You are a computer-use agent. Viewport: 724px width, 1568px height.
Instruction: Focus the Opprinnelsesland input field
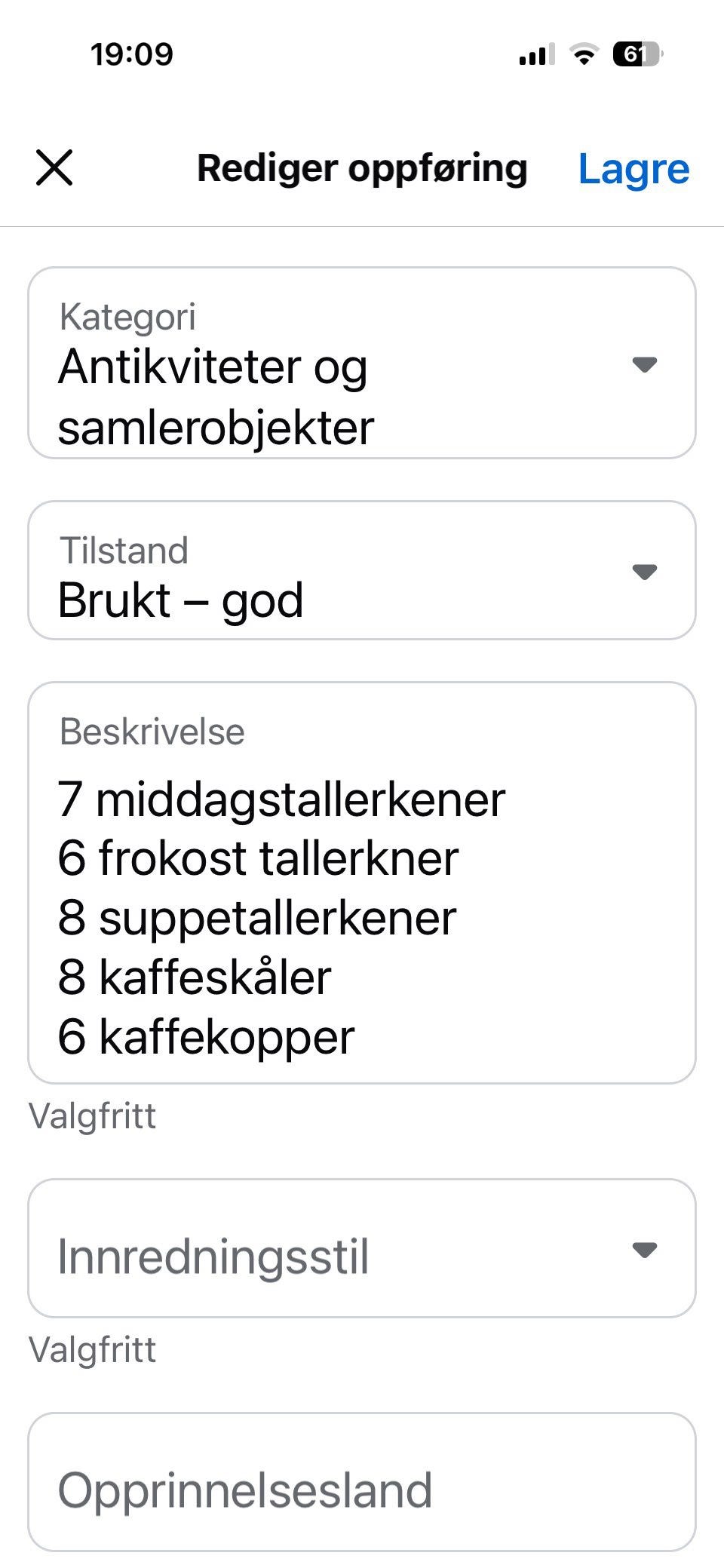[362, 1490]
